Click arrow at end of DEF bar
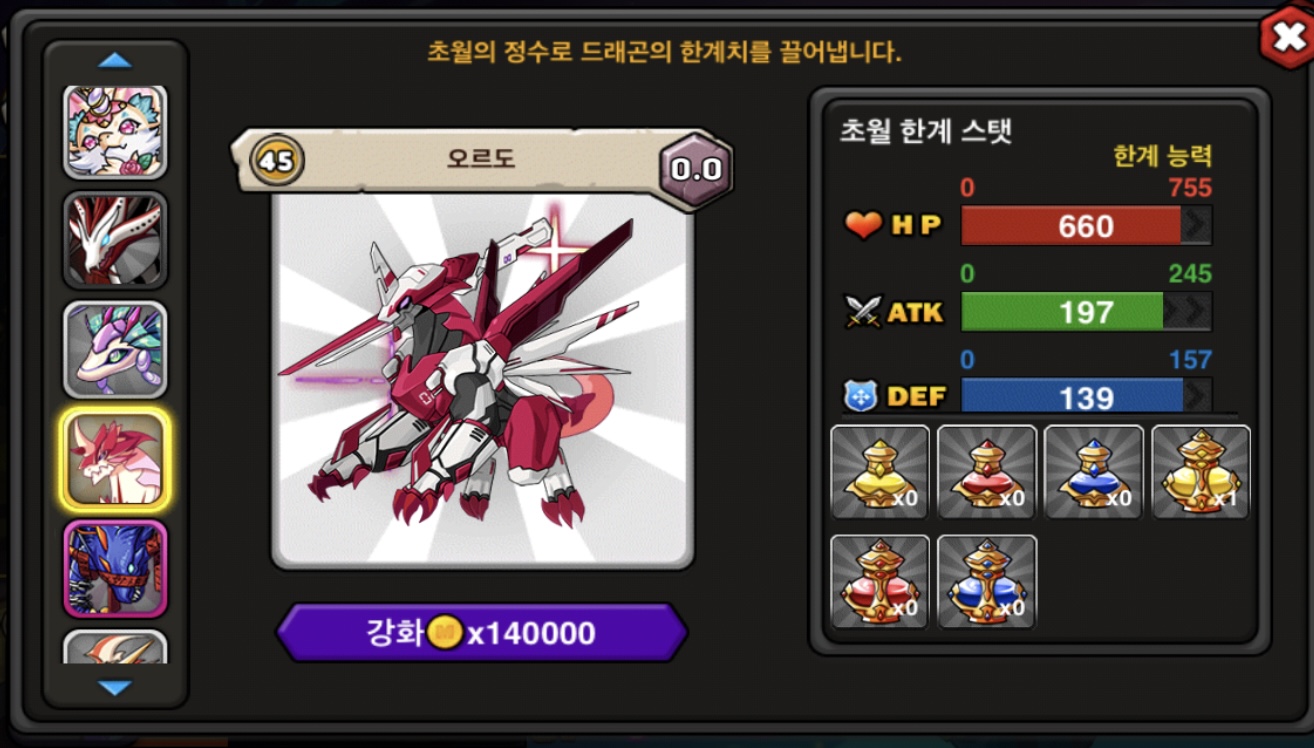 1197,396
